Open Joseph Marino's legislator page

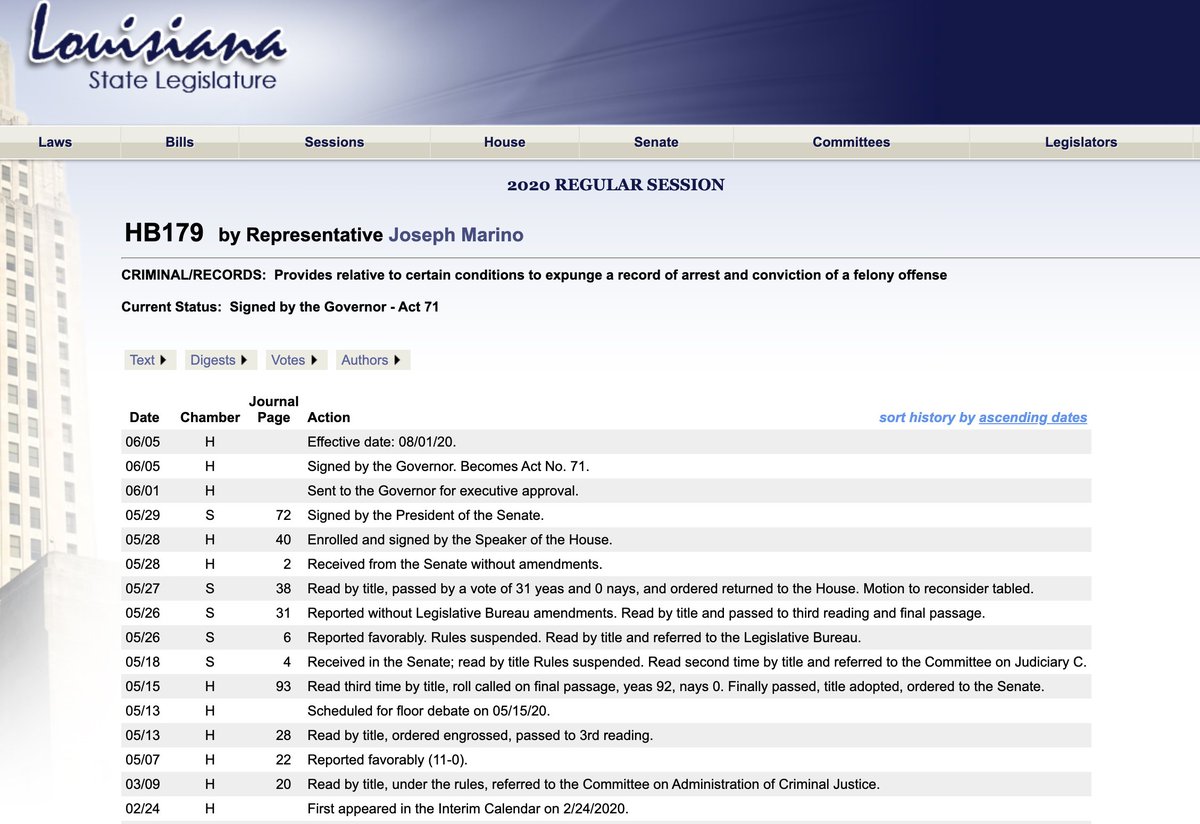tap(455, 235)
